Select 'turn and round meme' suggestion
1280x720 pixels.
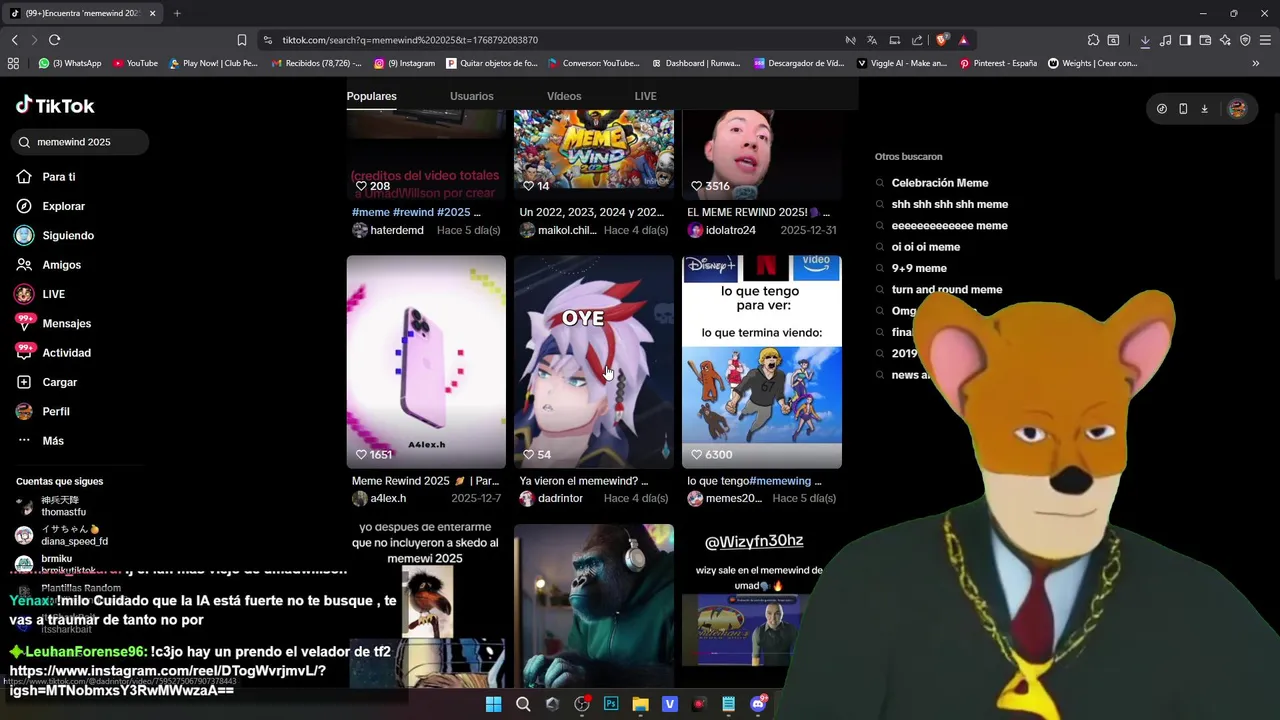[x=946, y=290]
